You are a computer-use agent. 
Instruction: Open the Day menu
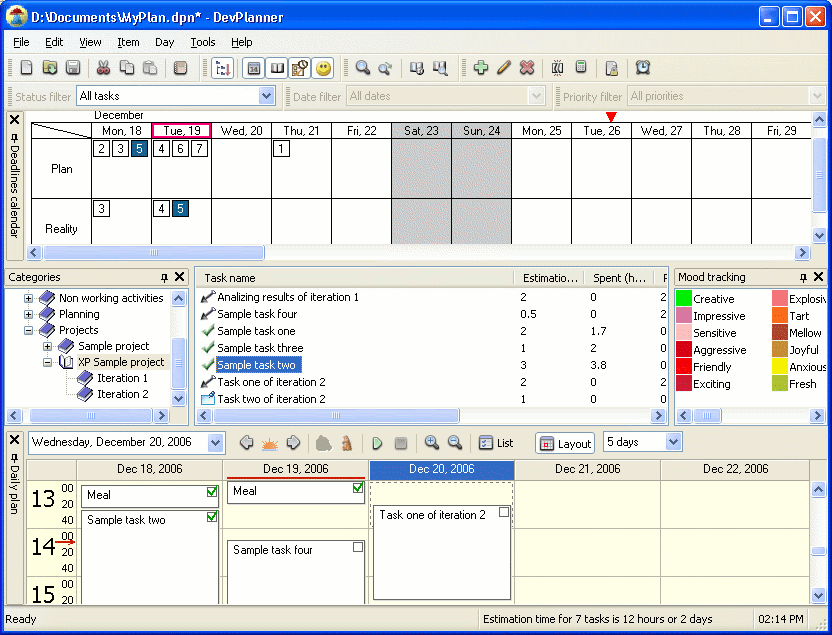click(164, 42)
